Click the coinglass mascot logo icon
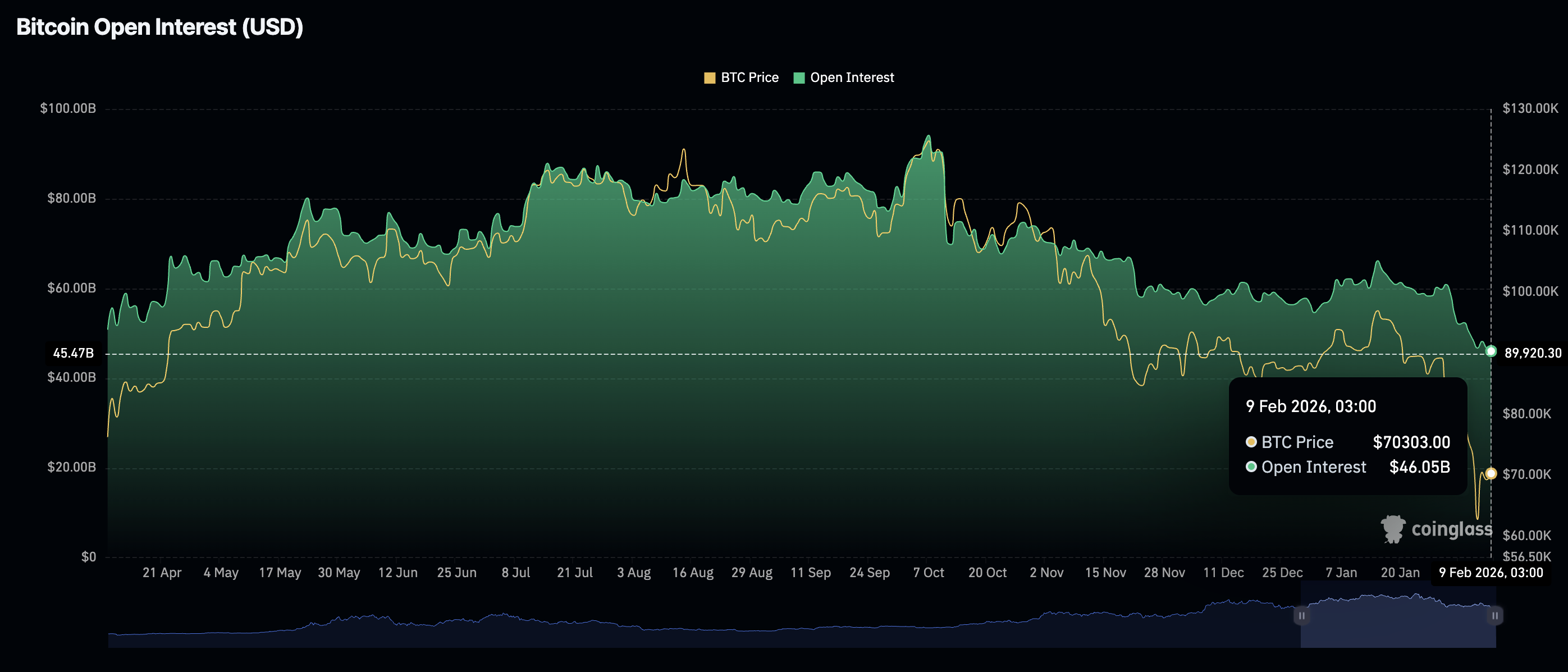 [1393, 528]
